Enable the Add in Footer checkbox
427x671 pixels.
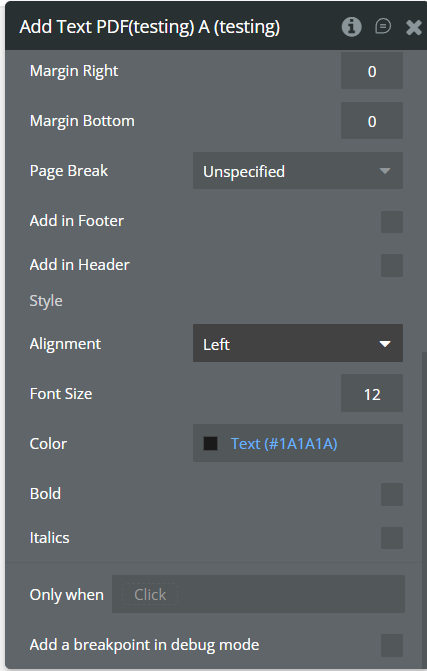(x=391, y=222)
